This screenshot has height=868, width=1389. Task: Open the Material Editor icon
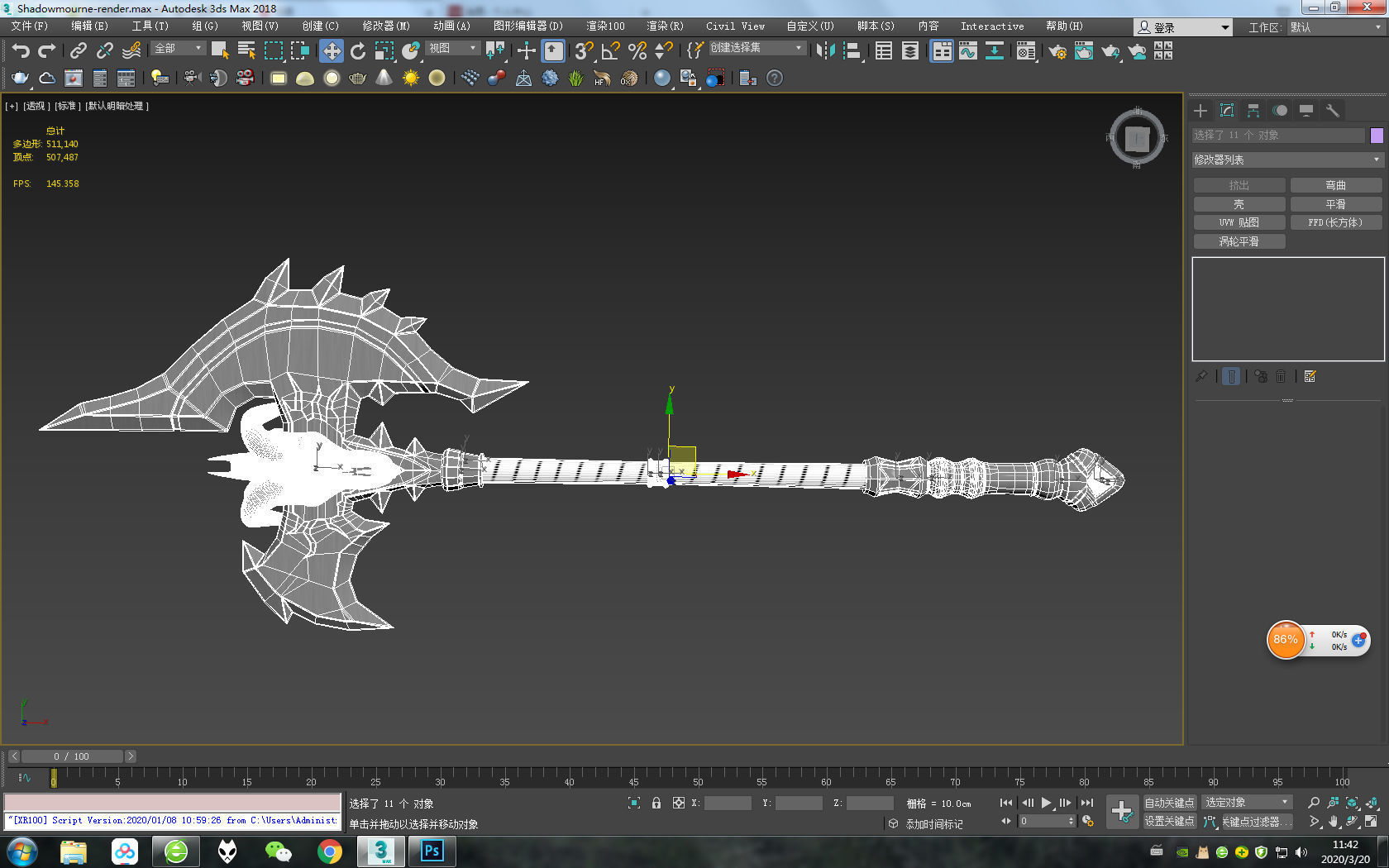point(1026,50)
